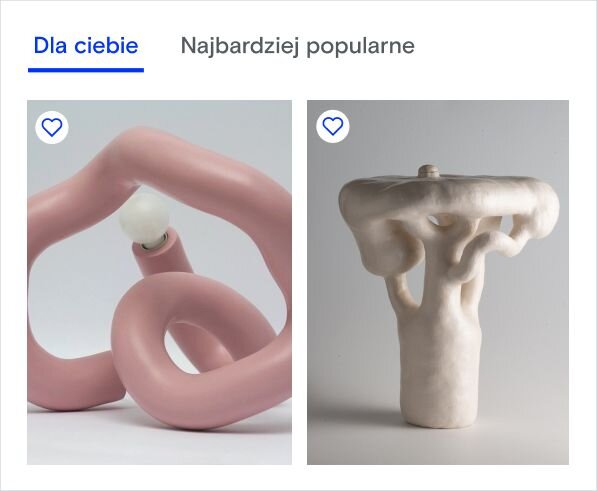Click the small knob atop white sculpture

[429, 171]
